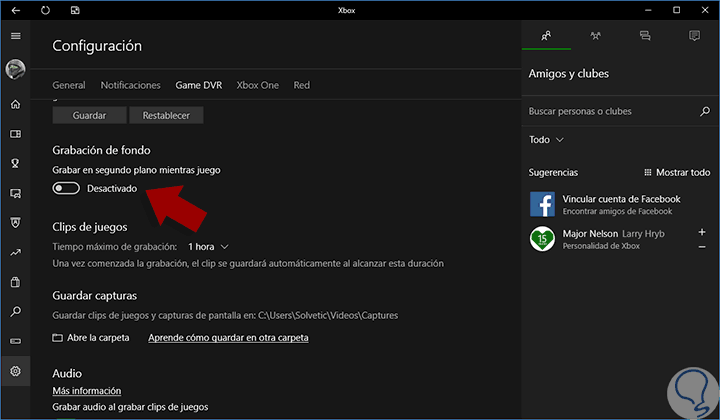Screen dimensions: 720x420
Task: Open the hamburger menu
Action: tap(16, 36)
